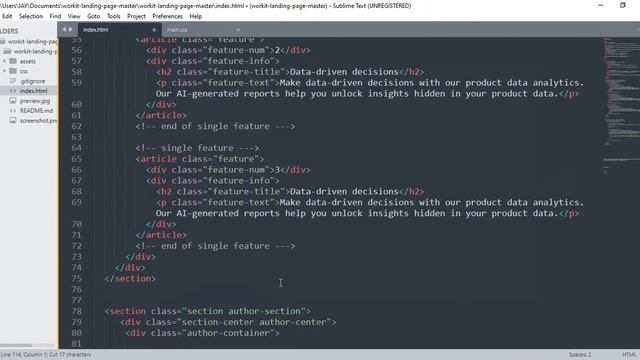This screenshot has width=640, height=360.
Task: Click 'Data-driven decisions' heading on line 68
Action: coord(344,191)
